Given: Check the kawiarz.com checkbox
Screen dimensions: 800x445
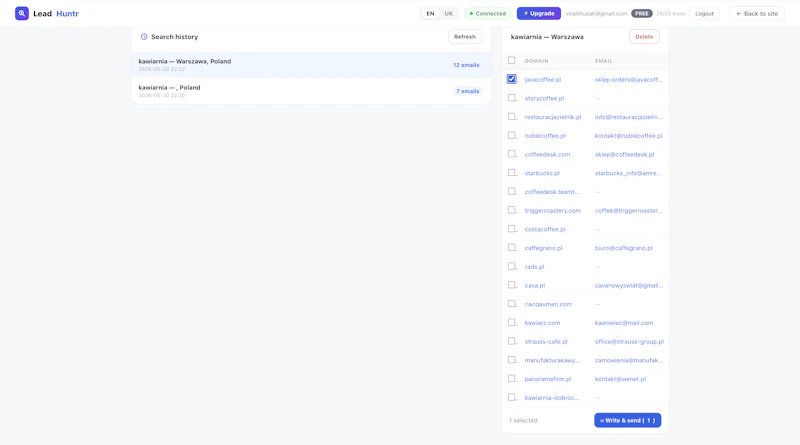Looking at the screenshot, I should (512, 323).
